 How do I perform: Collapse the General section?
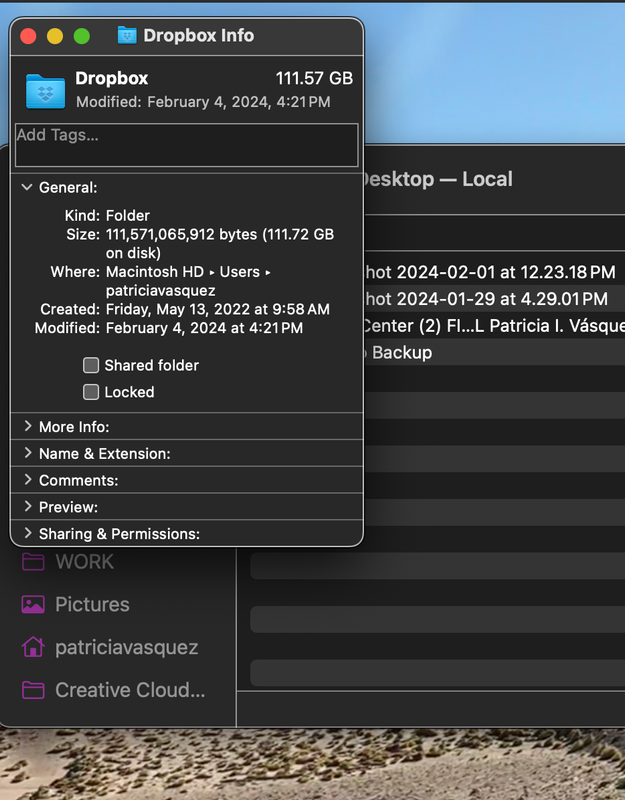coord(26,187)
